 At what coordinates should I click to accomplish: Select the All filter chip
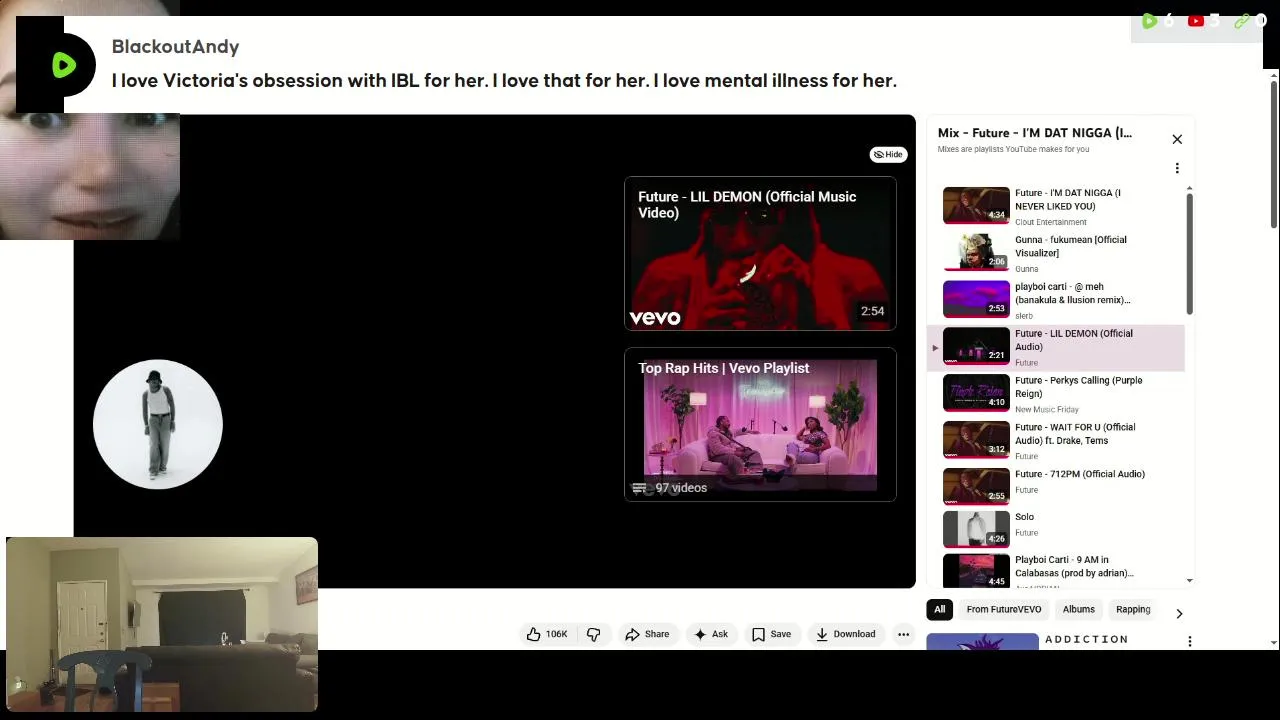[939, 609]
